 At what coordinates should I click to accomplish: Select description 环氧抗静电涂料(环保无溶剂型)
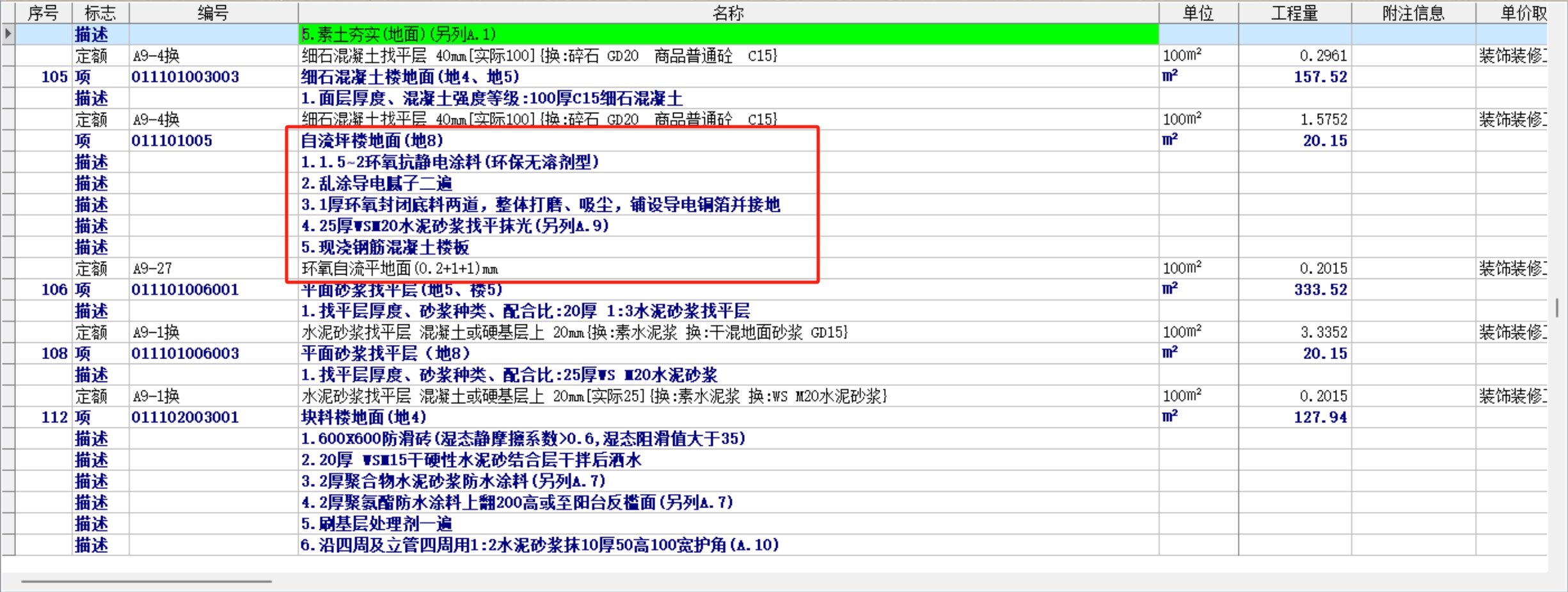tap(450, 162)
